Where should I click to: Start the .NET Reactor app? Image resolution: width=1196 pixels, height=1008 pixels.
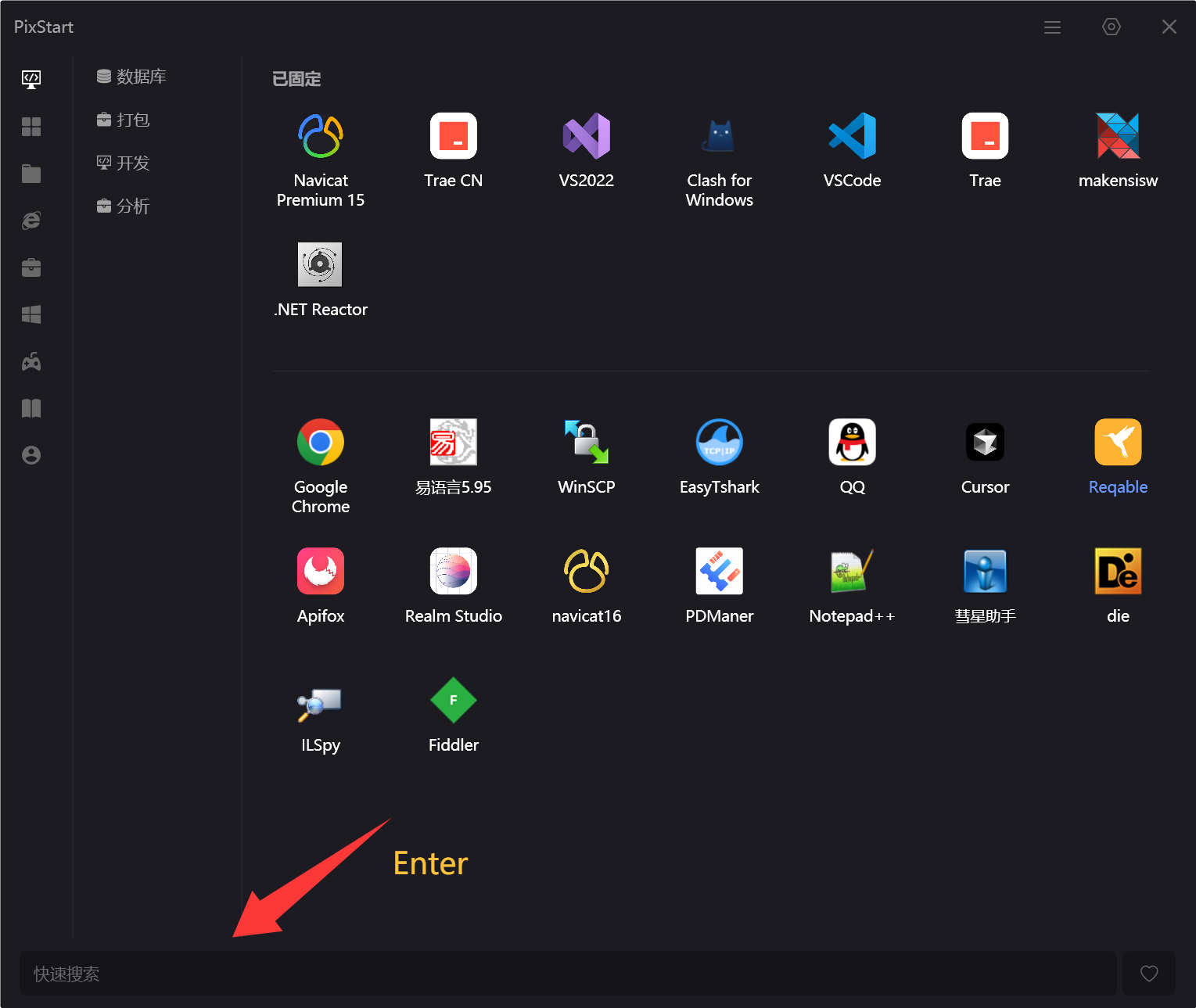tap(320, 265)
